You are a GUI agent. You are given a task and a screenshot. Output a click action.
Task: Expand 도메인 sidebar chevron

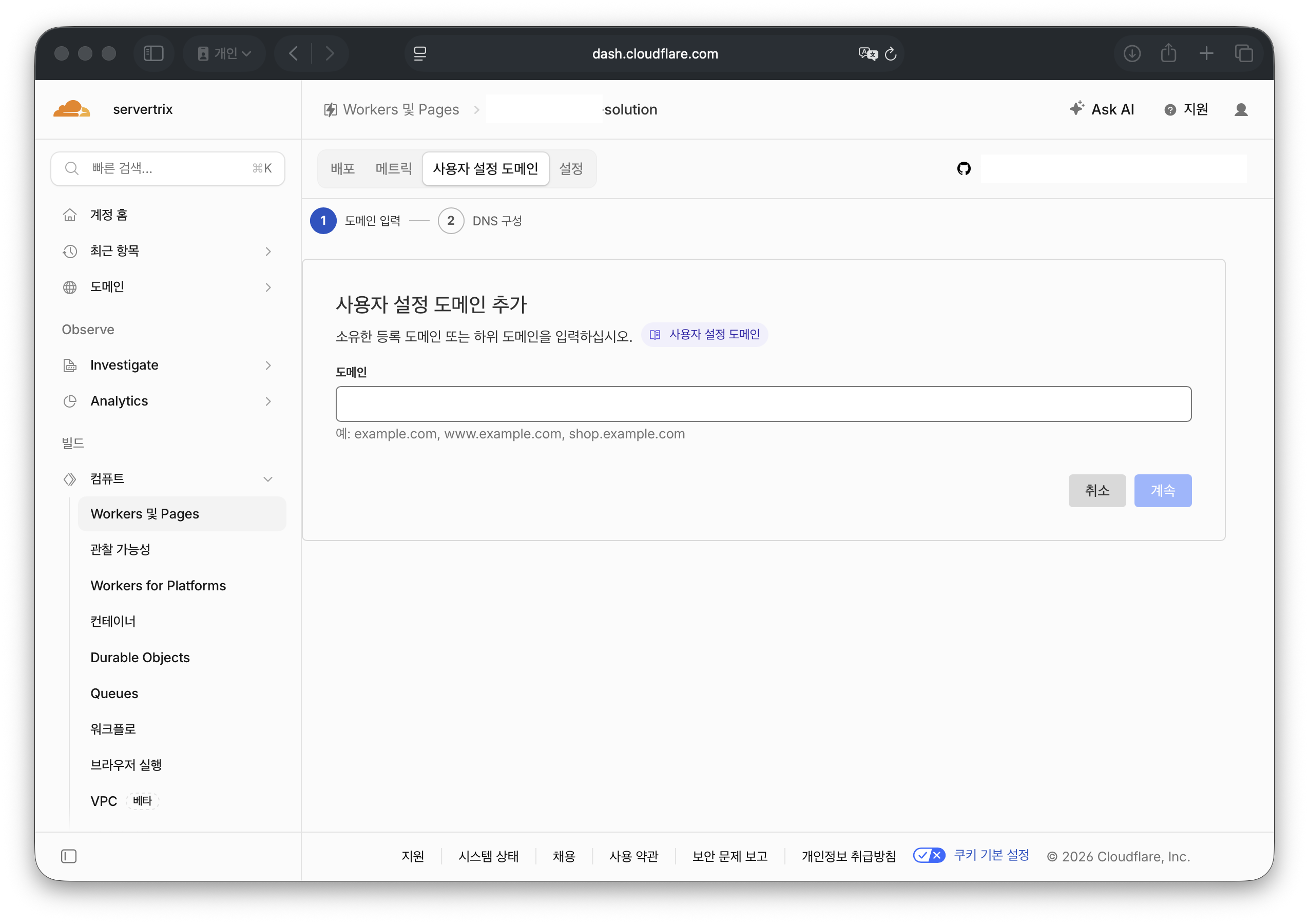coord(268,287)
